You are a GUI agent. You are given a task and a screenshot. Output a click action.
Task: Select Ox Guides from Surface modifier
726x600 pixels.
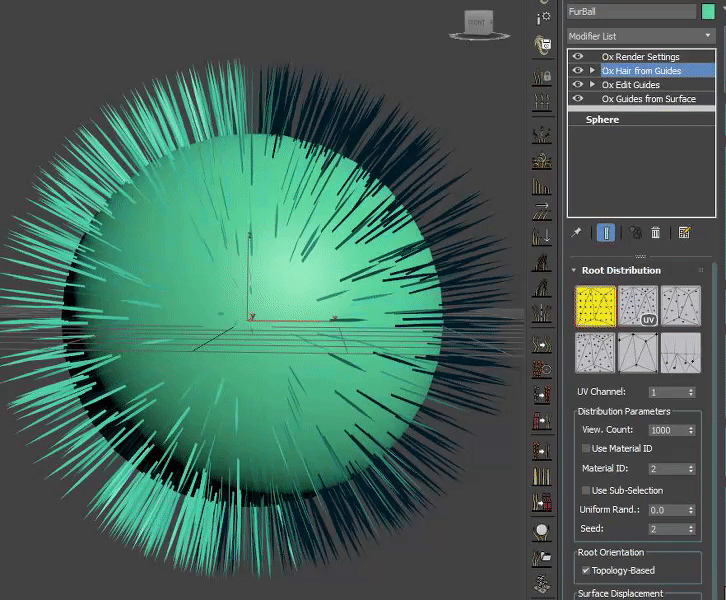click(x=648, y=99)
